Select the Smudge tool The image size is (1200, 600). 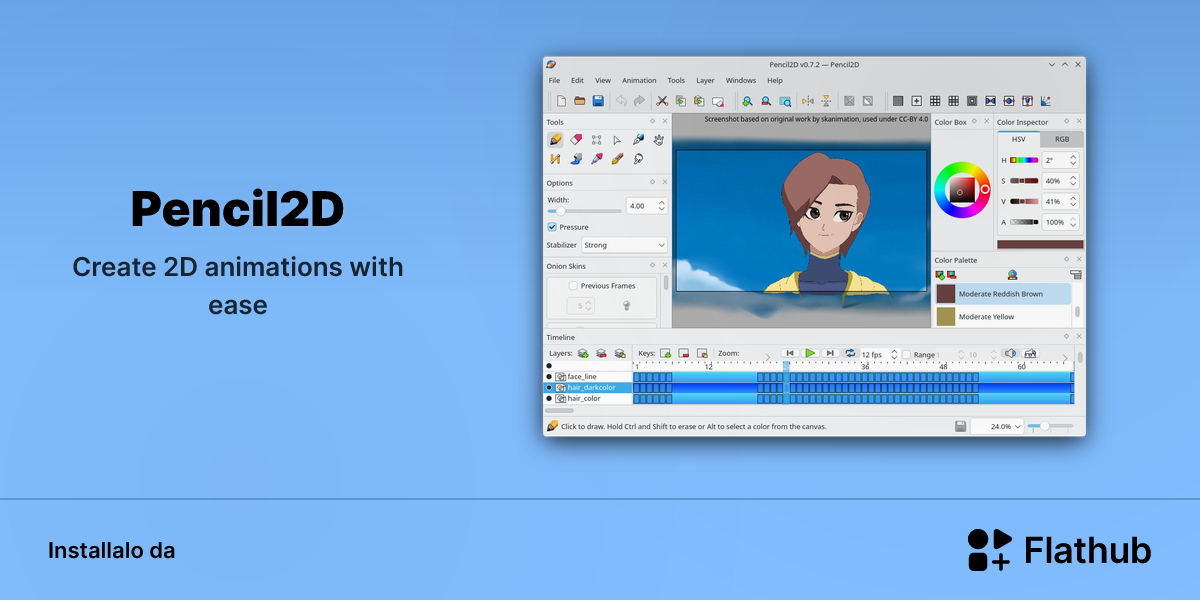(638, 159)
